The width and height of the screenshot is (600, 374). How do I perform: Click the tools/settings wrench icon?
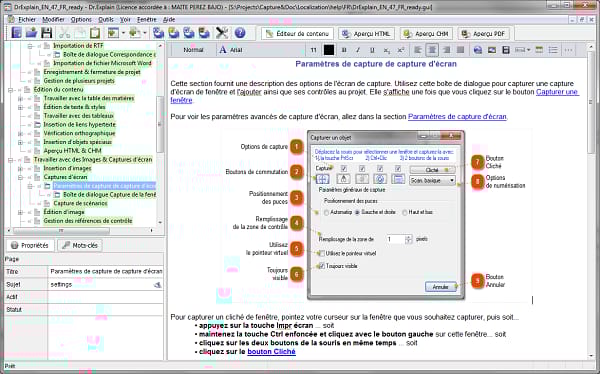tap(222, 33)
